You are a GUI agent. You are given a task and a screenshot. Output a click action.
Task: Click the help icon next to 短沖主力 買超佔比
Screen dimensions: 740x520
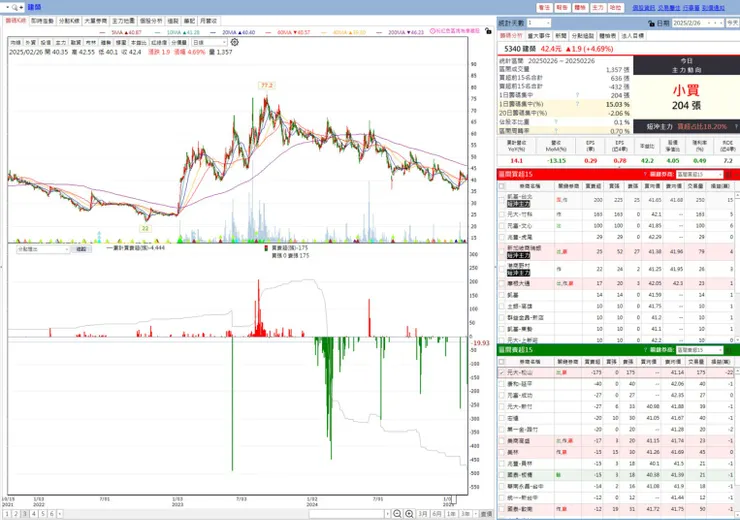click(x=735, y=126)
